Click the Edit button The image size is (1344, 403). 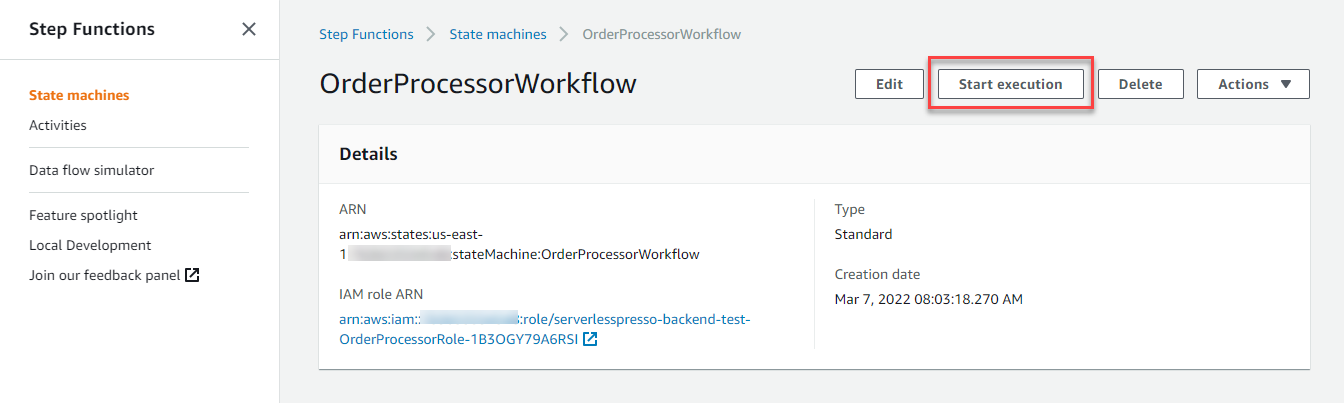pos(889,84)
